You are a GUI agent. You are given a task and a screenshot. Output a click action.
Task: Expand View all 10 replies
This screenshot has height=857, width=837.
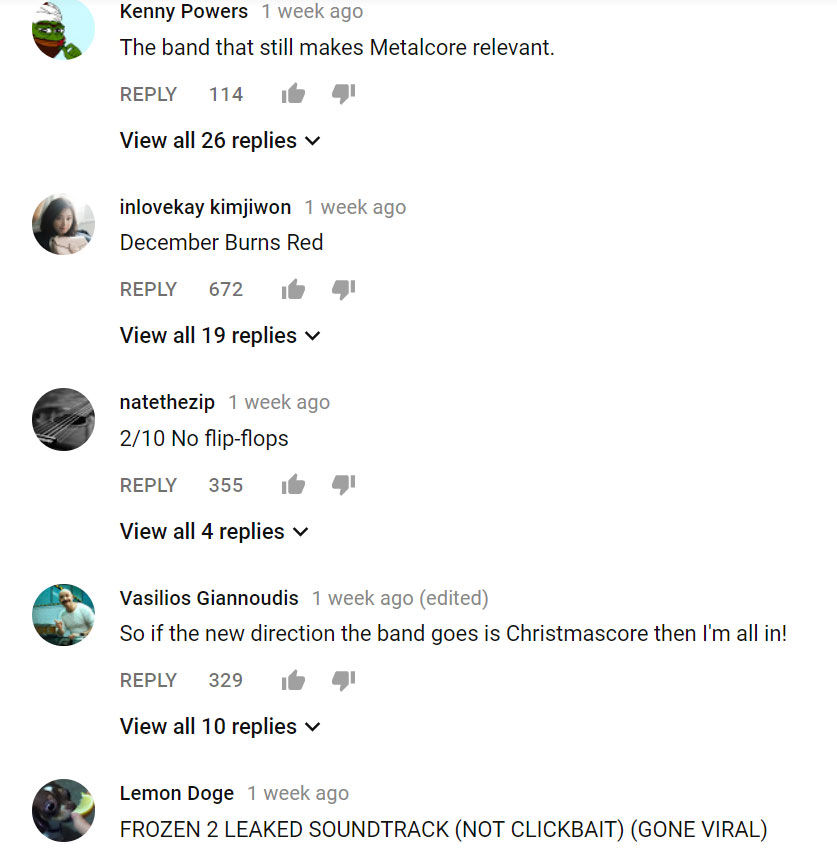220,726
